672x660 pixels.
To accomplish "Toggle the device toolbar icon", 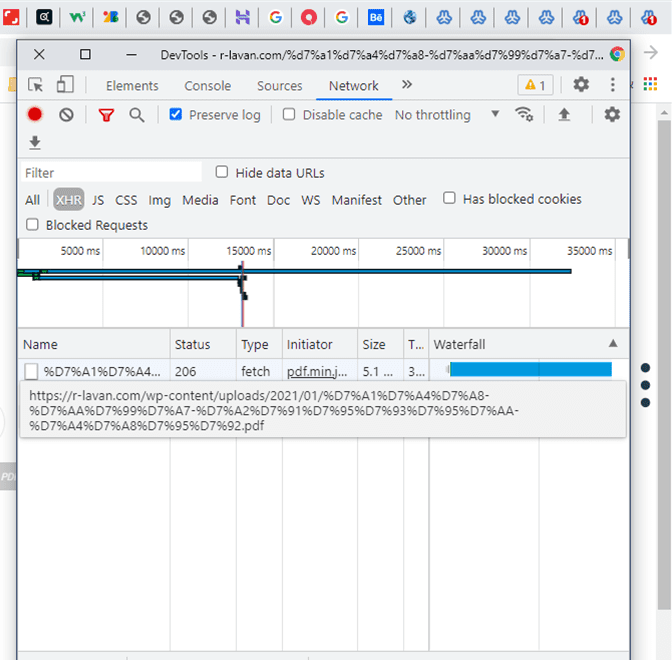I will pos(65,84).
